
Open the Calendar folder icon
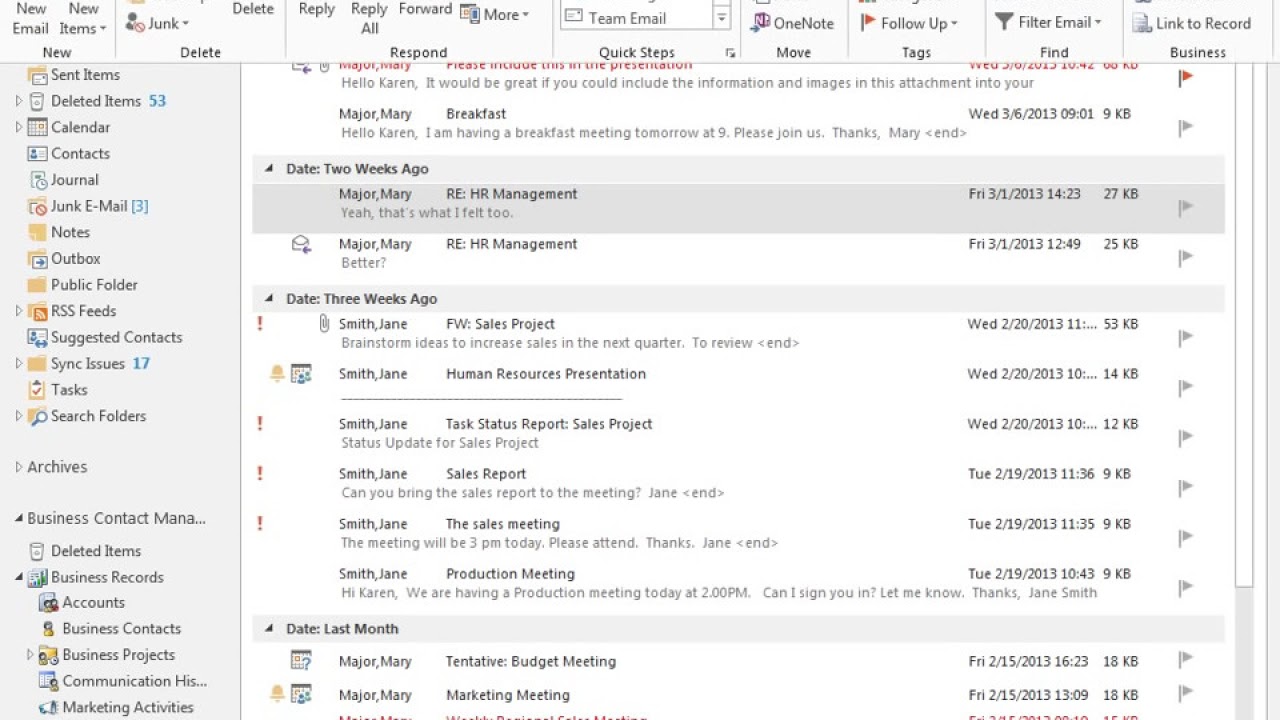(x=37, y=127)
